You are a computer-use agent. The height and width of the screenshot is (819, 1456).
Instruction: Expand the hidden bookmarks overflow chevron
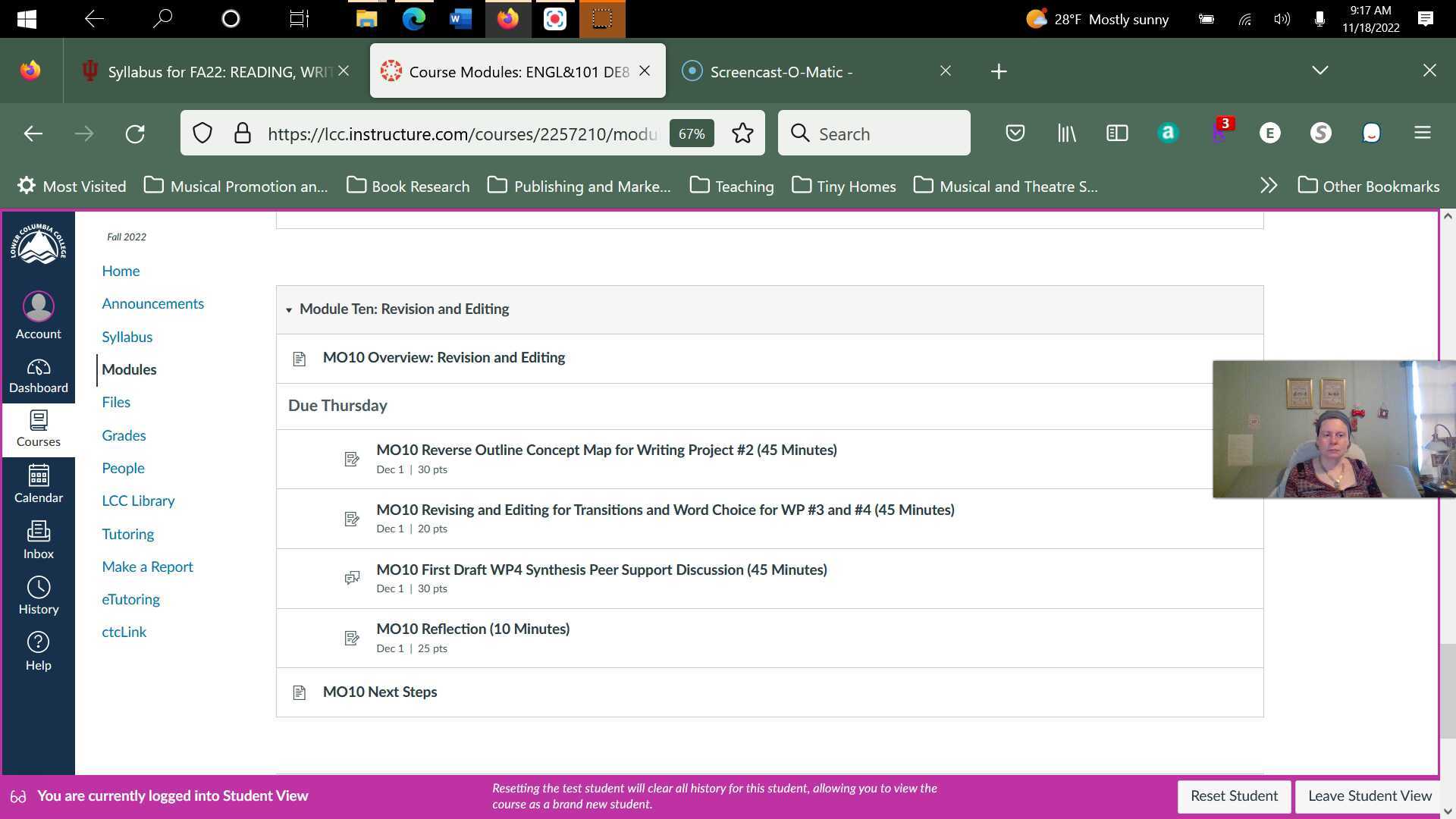[1269, 185]
